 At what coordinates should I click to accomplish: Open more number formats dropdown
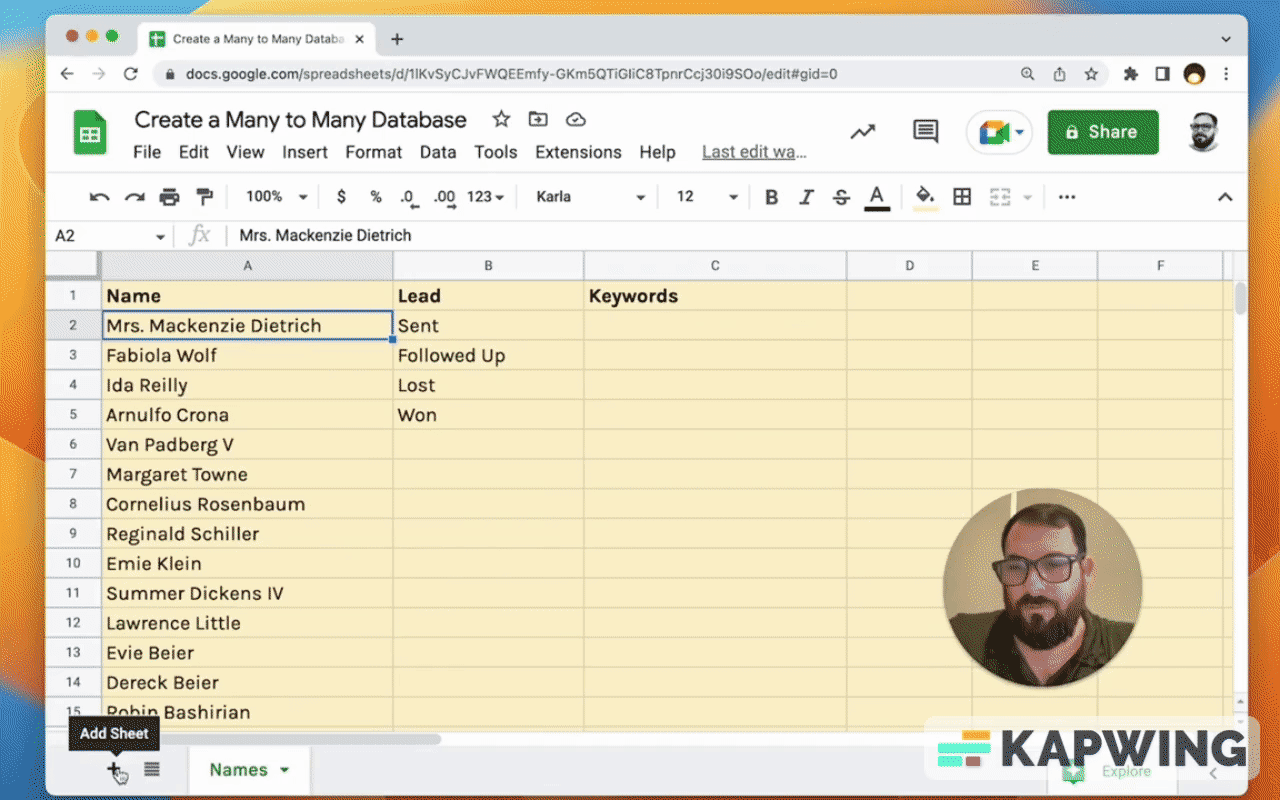[485, 197]
